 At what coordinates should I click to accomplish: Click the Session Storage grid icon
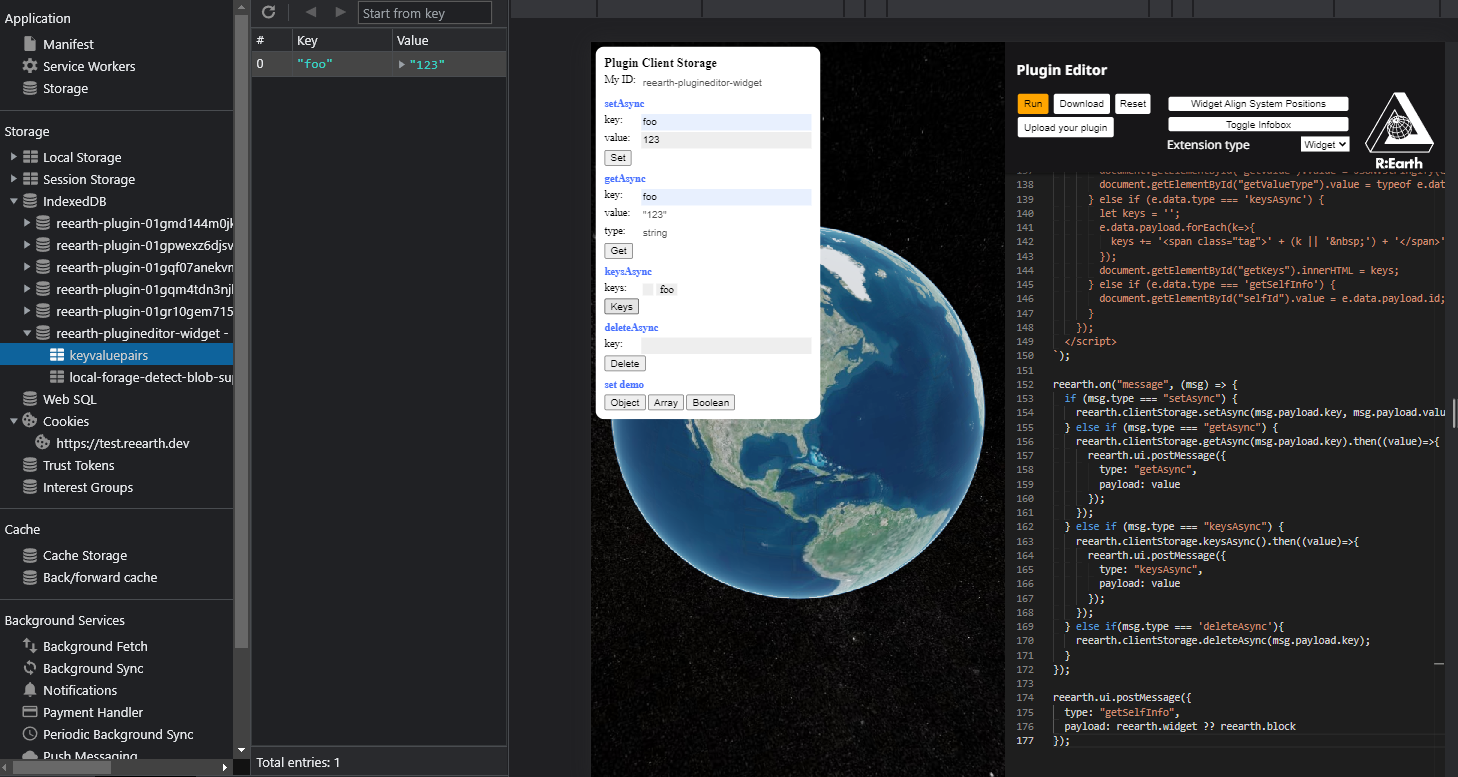(x=30, y=179)
